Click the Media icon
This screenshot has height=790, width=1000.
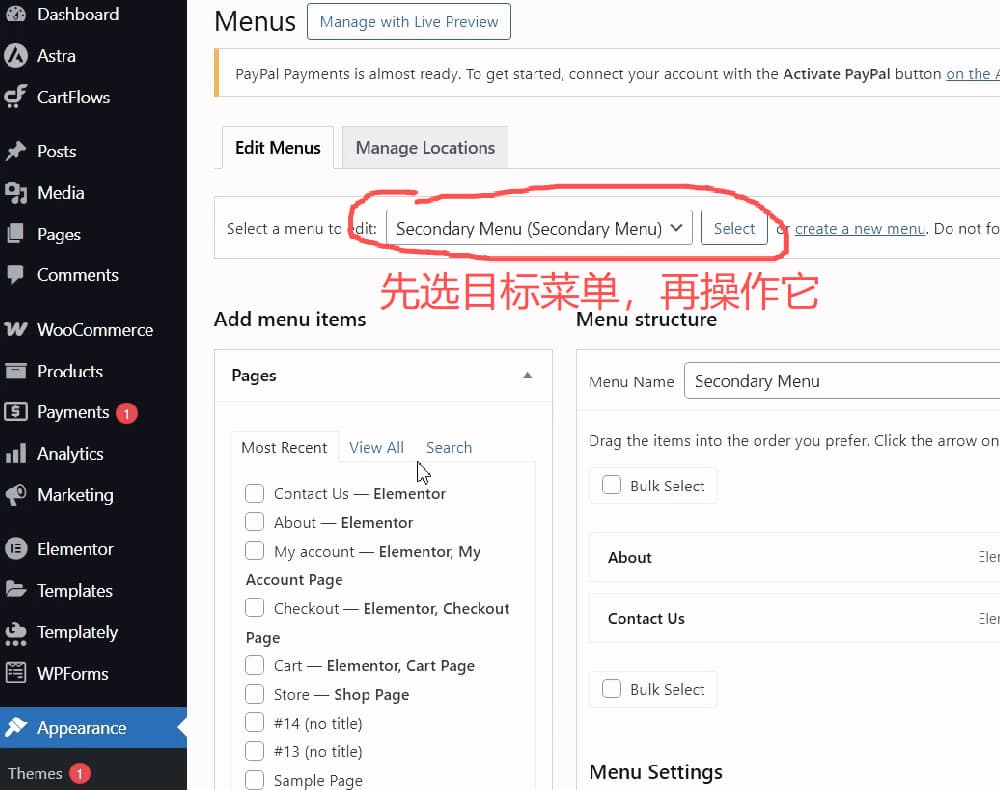(15, 193)
